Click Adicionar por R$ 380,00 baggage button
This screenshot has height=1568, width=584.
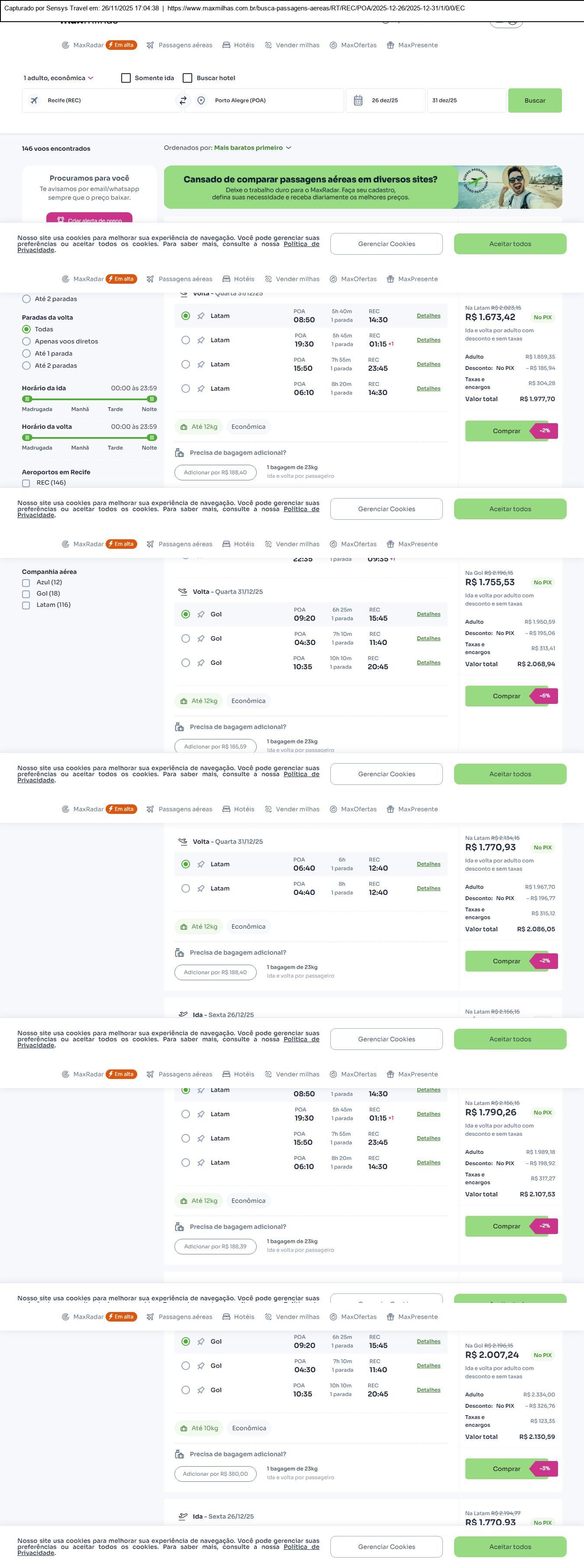[x=215, y=1474]
